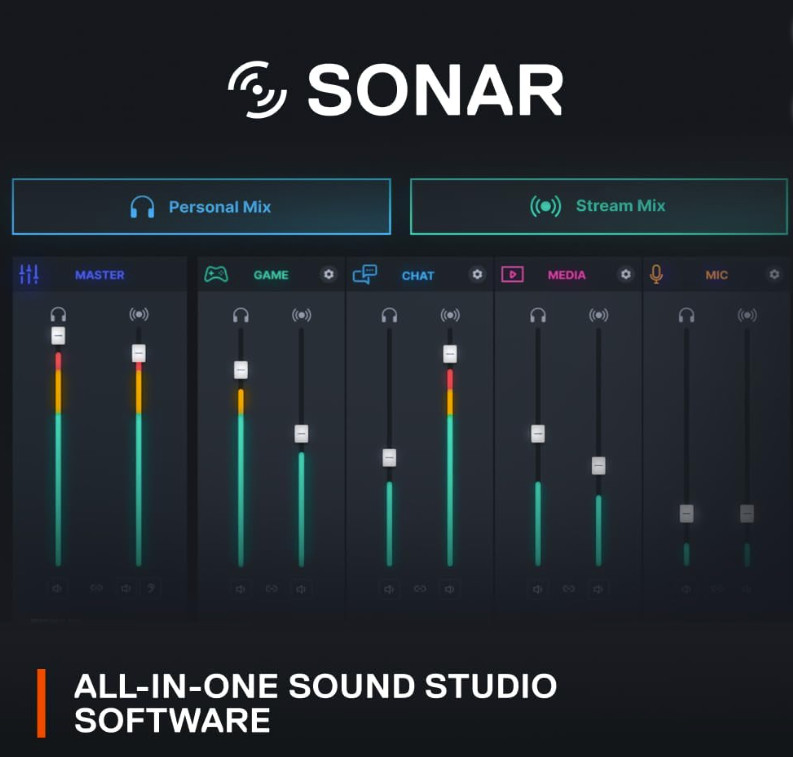Click the Media stream volume fader handle
This screenshot has width=793, height=757.
click(599, 465)
